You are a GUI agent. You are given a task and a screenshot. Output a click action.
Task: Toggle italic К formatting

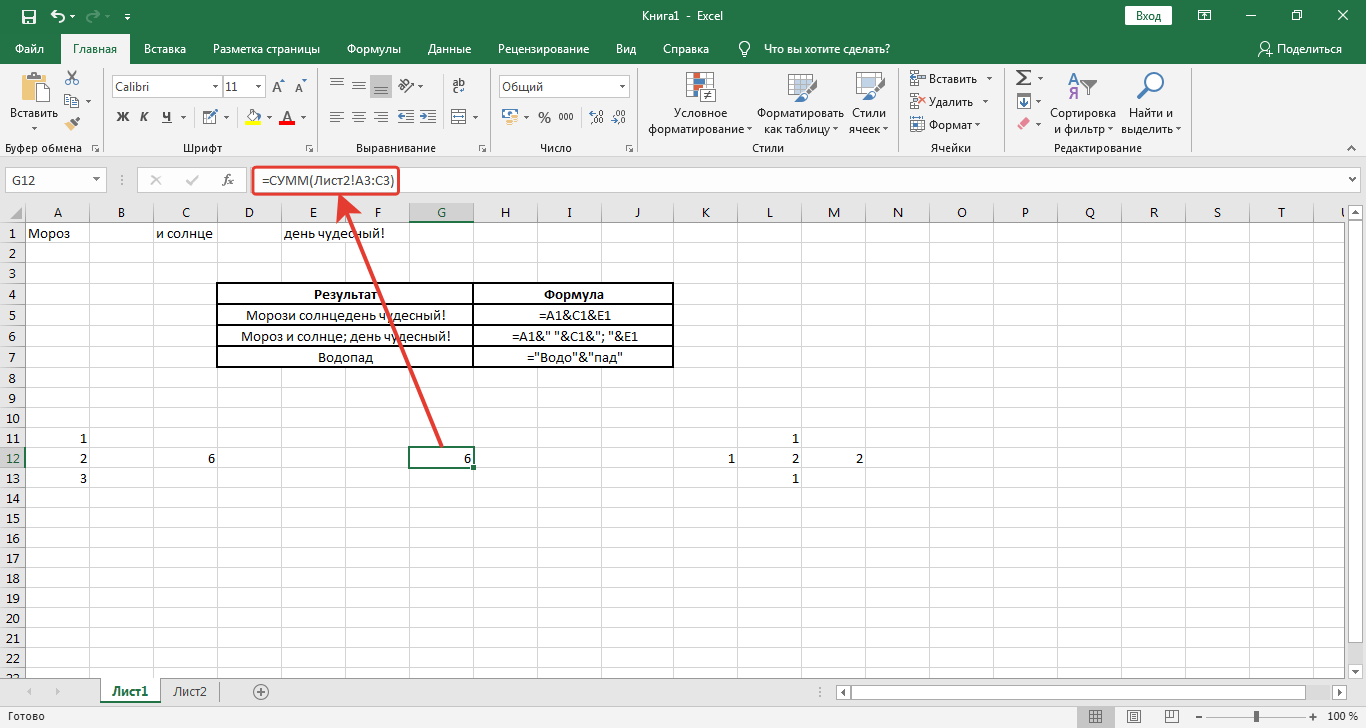coord(146,117)
